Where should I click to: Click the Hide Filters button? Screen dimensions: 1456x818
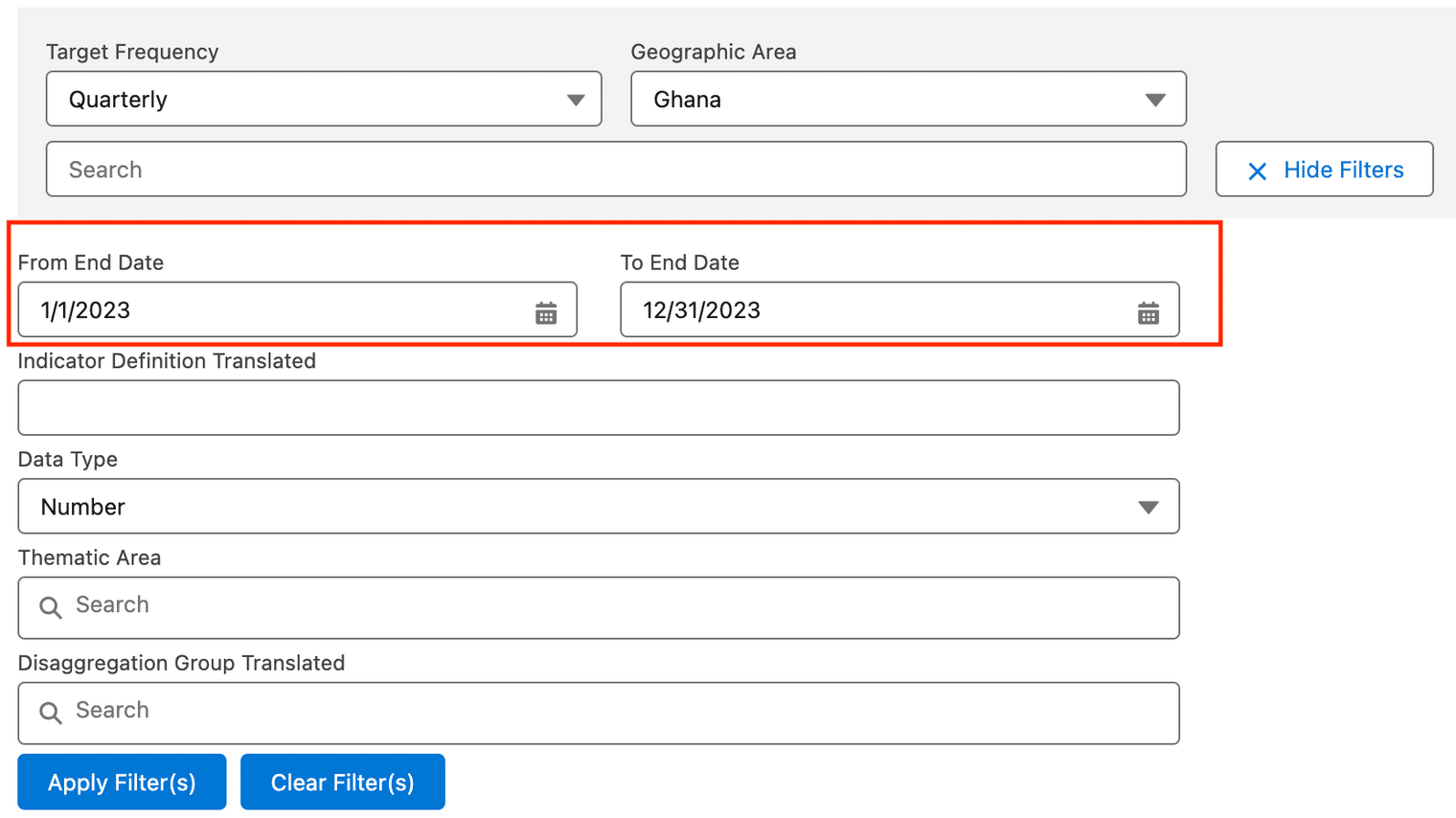(1325, 170)
